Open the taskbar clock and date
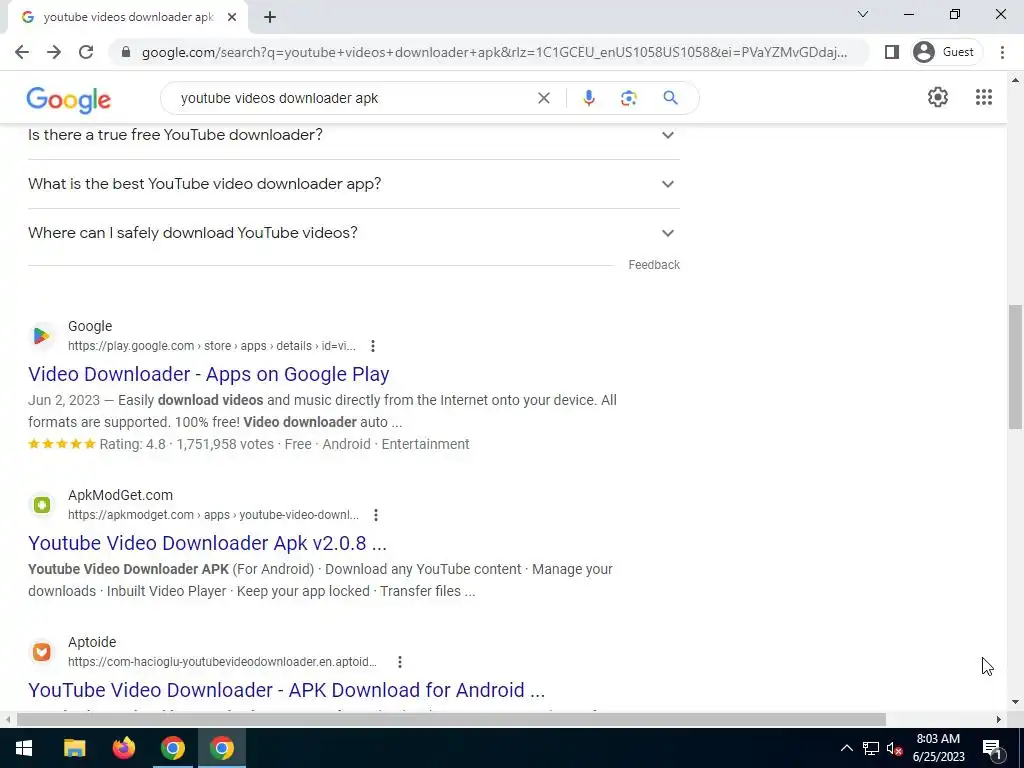This screenshot has height=768, width=1024. click(938, 748)
